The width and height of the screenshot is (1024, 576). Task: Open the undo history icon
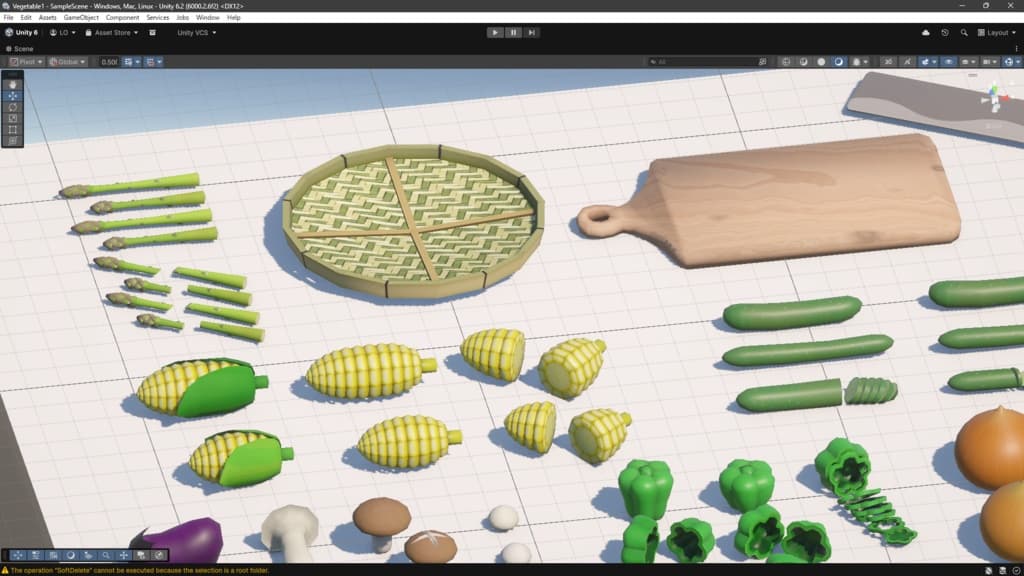[x=944, y=33]
